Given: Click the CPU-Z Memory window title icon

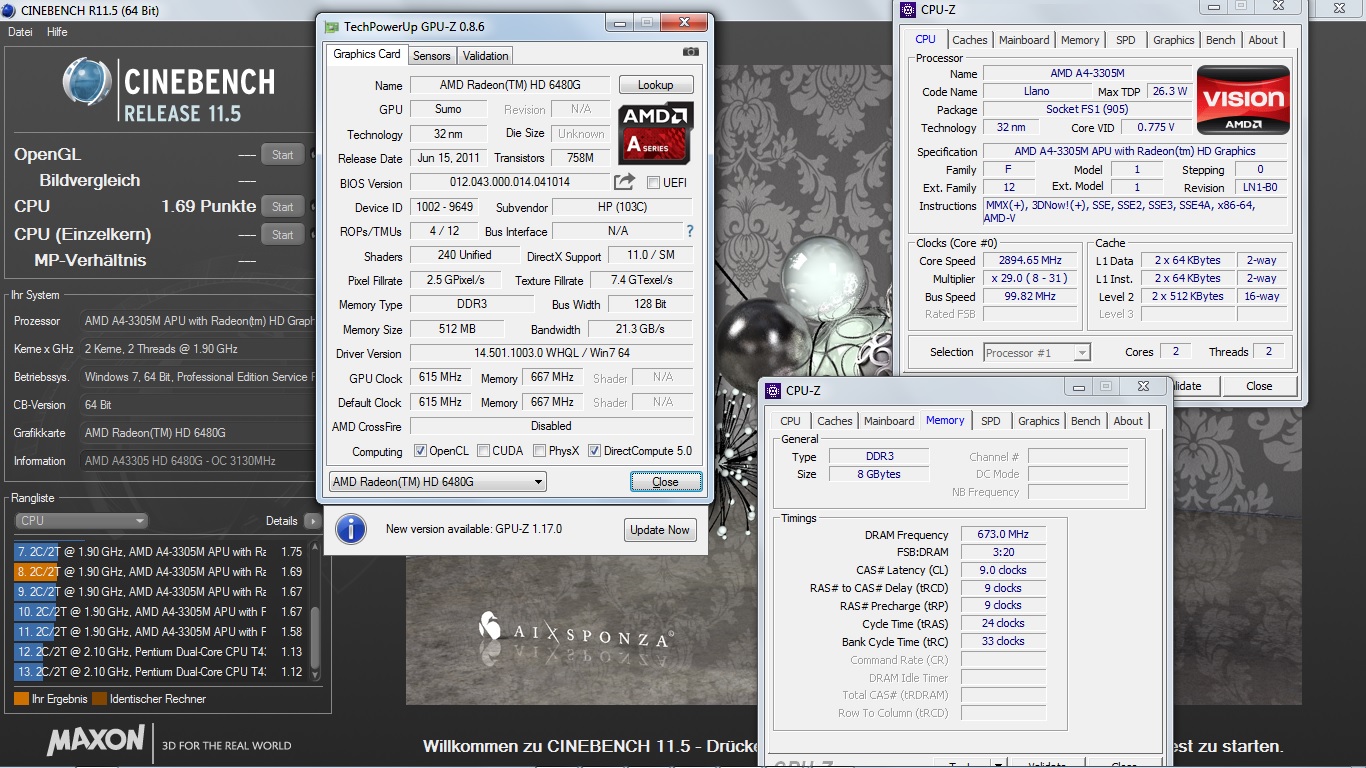Looking at the screenshot, I should 773,390.
